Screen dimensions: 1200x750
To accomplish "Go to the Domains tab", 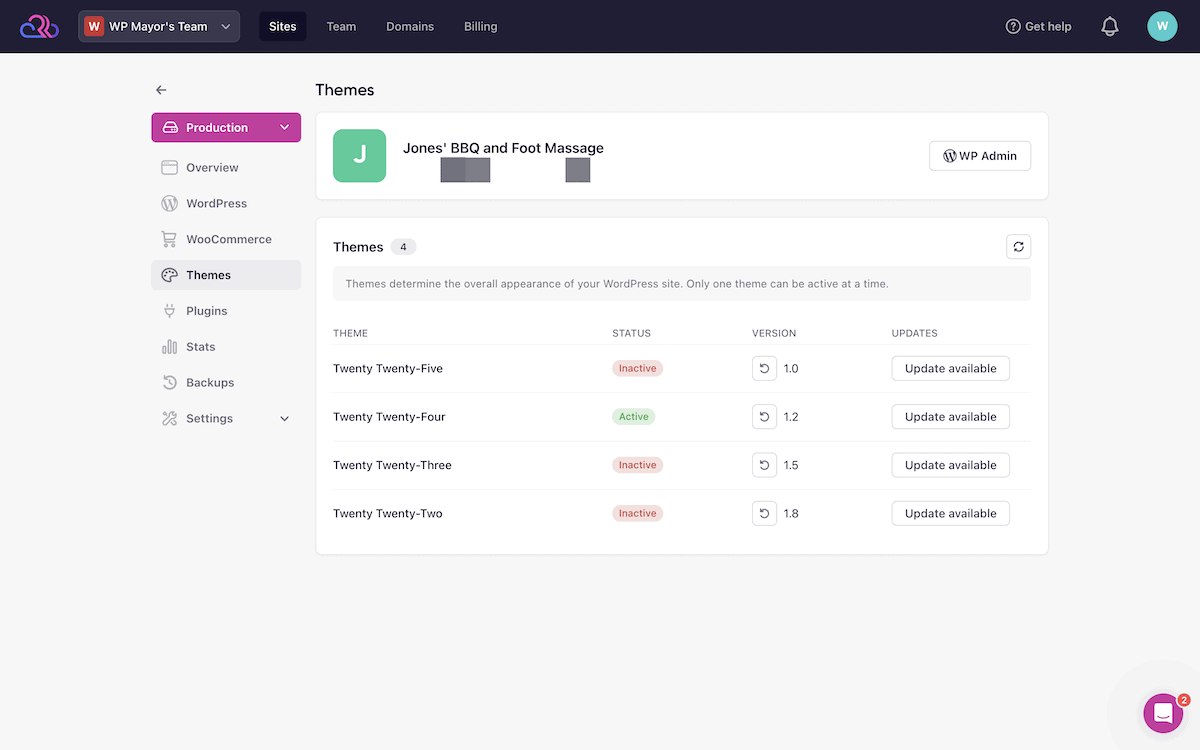I will point(410,26).
